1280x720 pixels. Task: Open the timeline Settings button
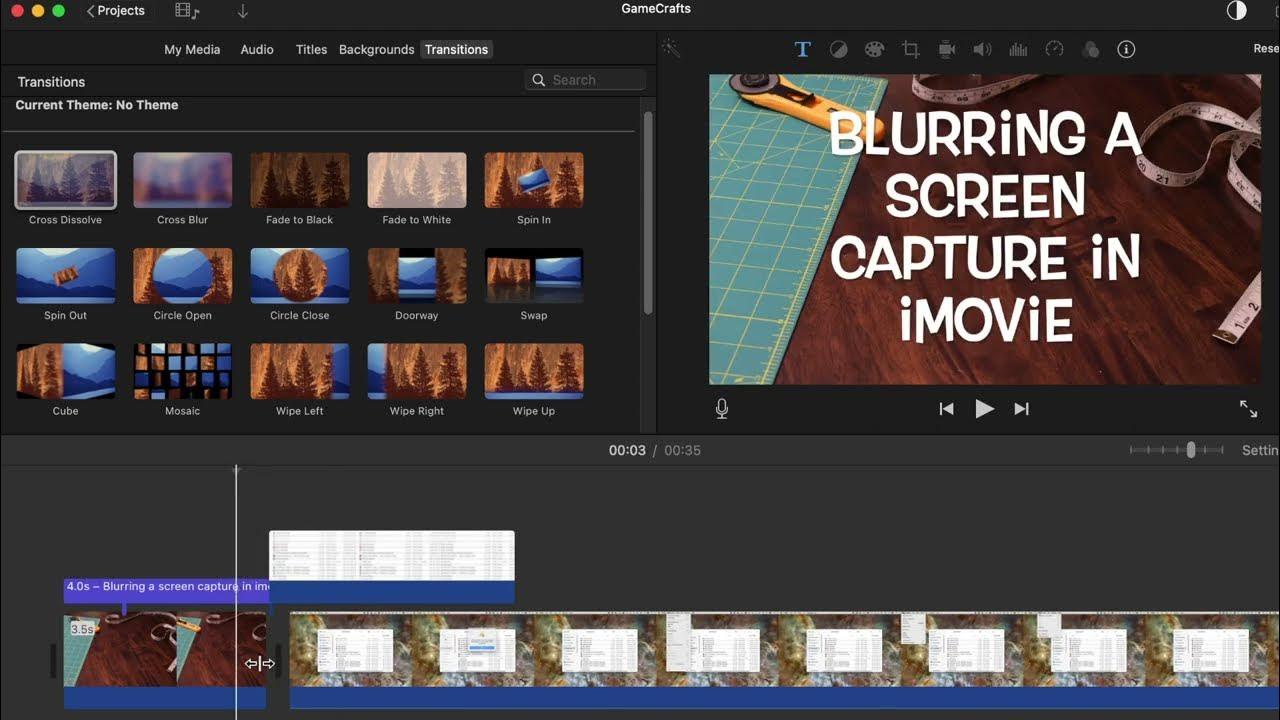(1260, 450)
